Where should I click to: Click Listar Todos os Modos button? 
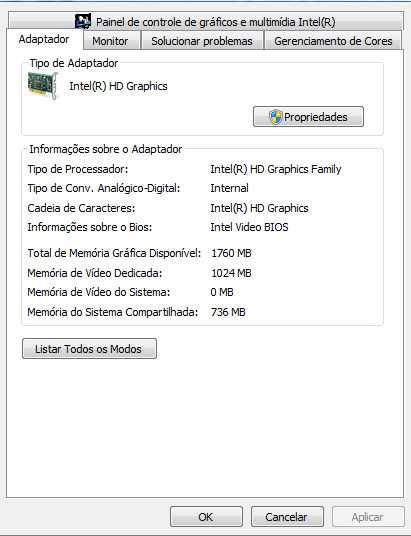(x=89, y=349)
